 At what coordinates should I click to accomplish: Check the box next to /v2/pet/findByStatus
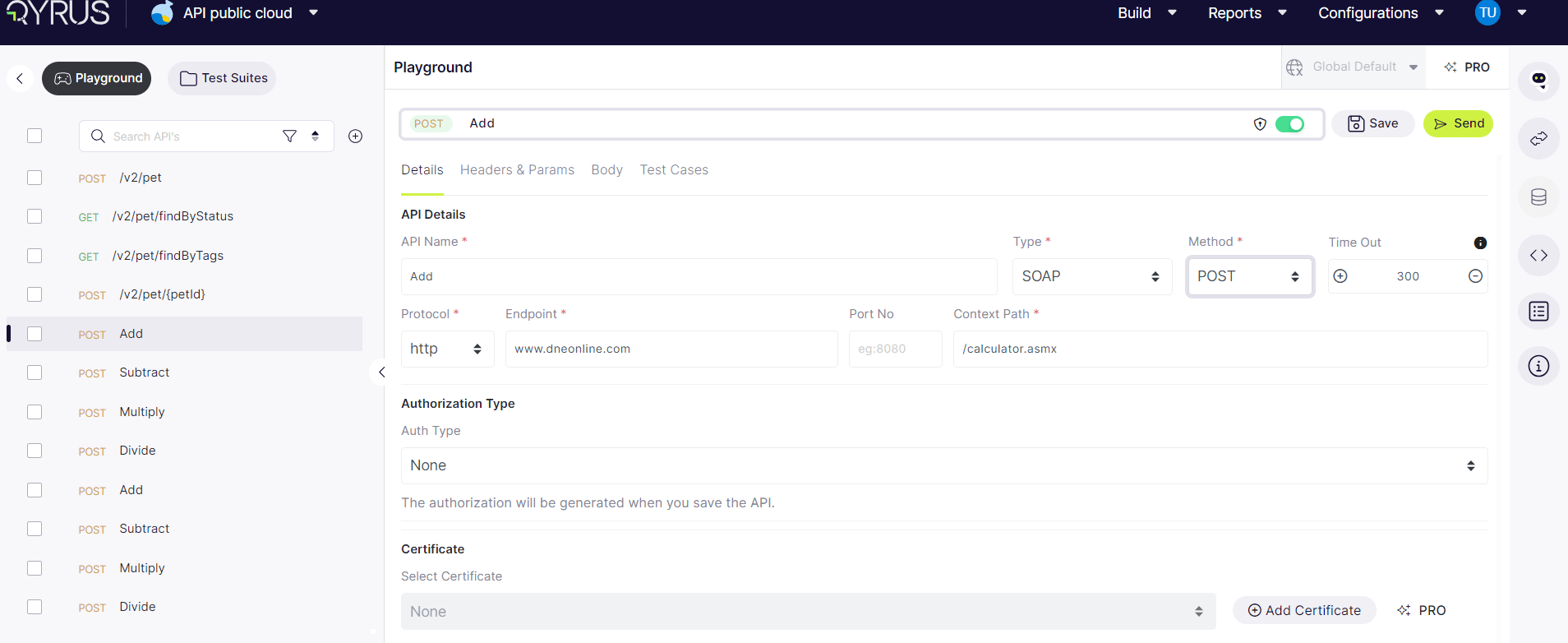(x=35, y=216)
